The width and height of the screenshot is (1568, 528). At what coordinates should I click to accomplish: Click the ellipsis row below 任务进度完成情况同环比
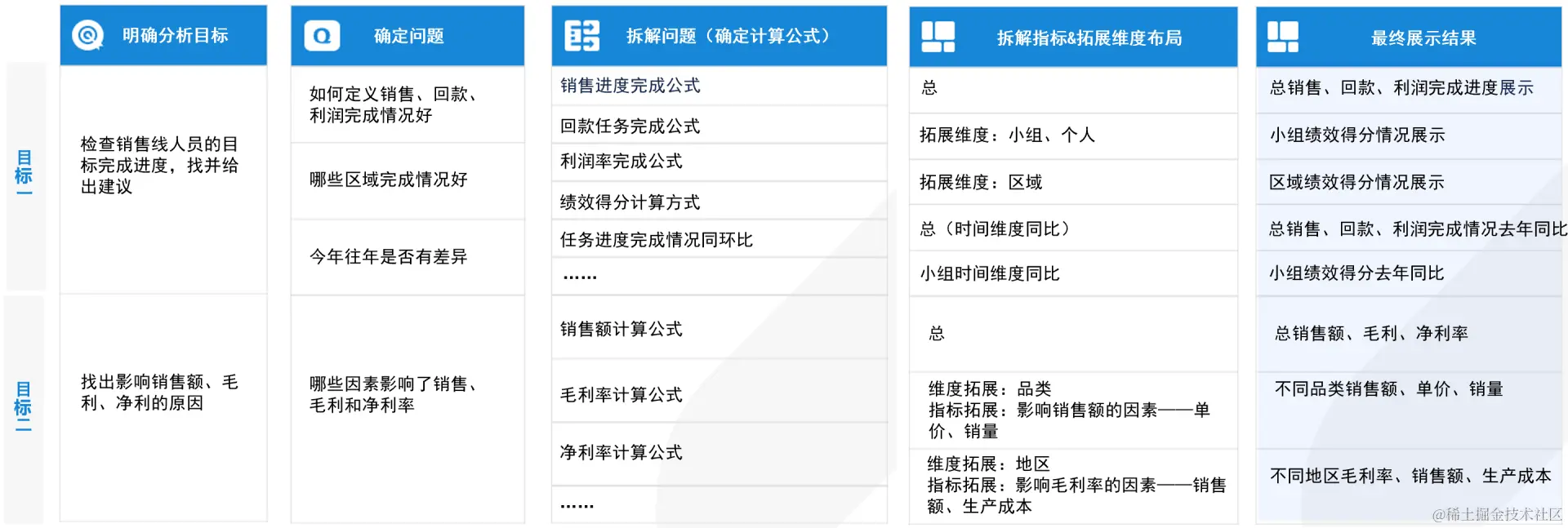click(719, 277)
